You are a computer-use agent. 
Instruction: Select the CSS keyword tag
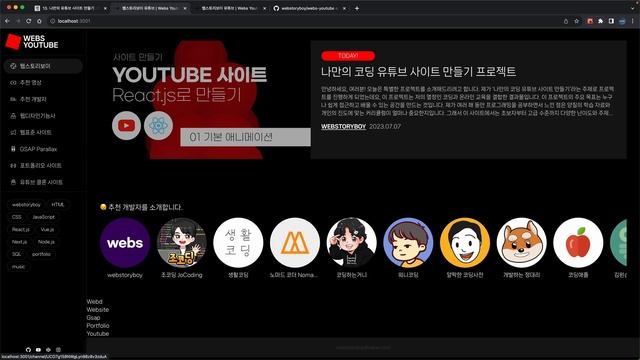17,217
